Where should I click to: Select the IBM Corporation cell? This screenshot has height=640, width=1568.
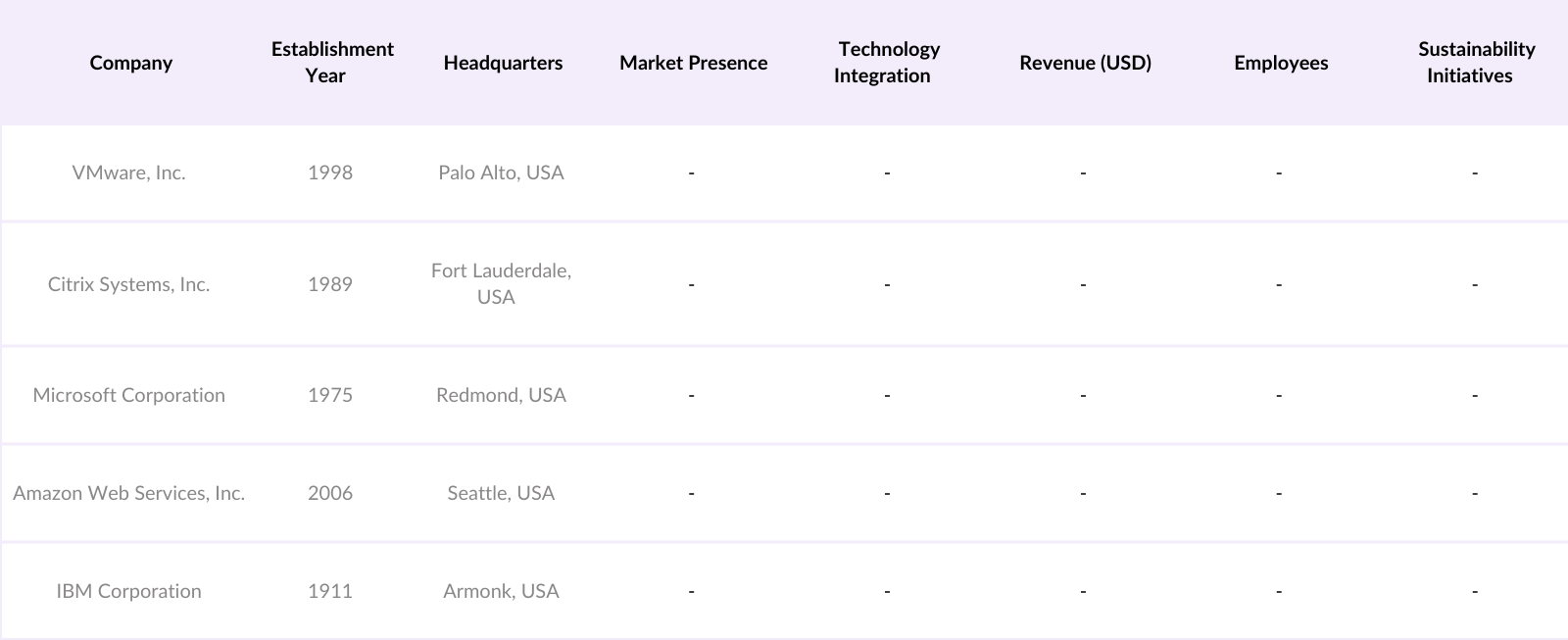click(128, 591)
